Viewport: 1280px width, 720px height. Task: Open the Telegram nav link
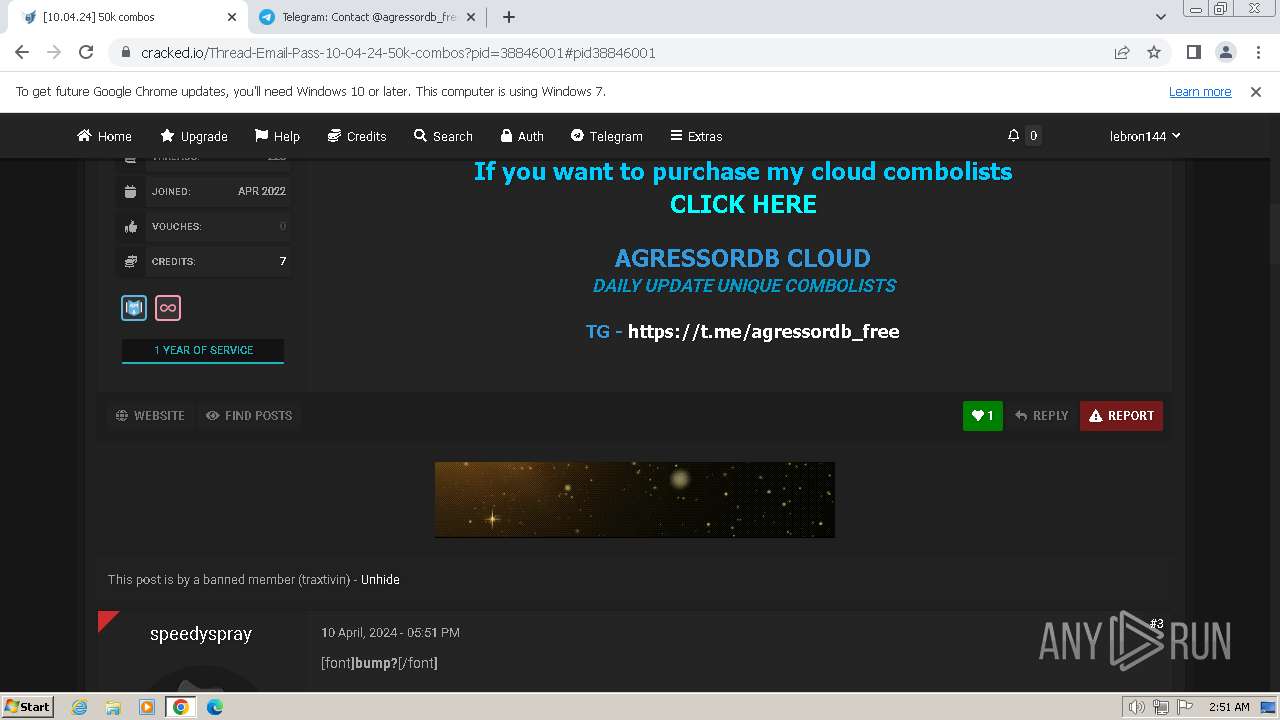(606, 136)
